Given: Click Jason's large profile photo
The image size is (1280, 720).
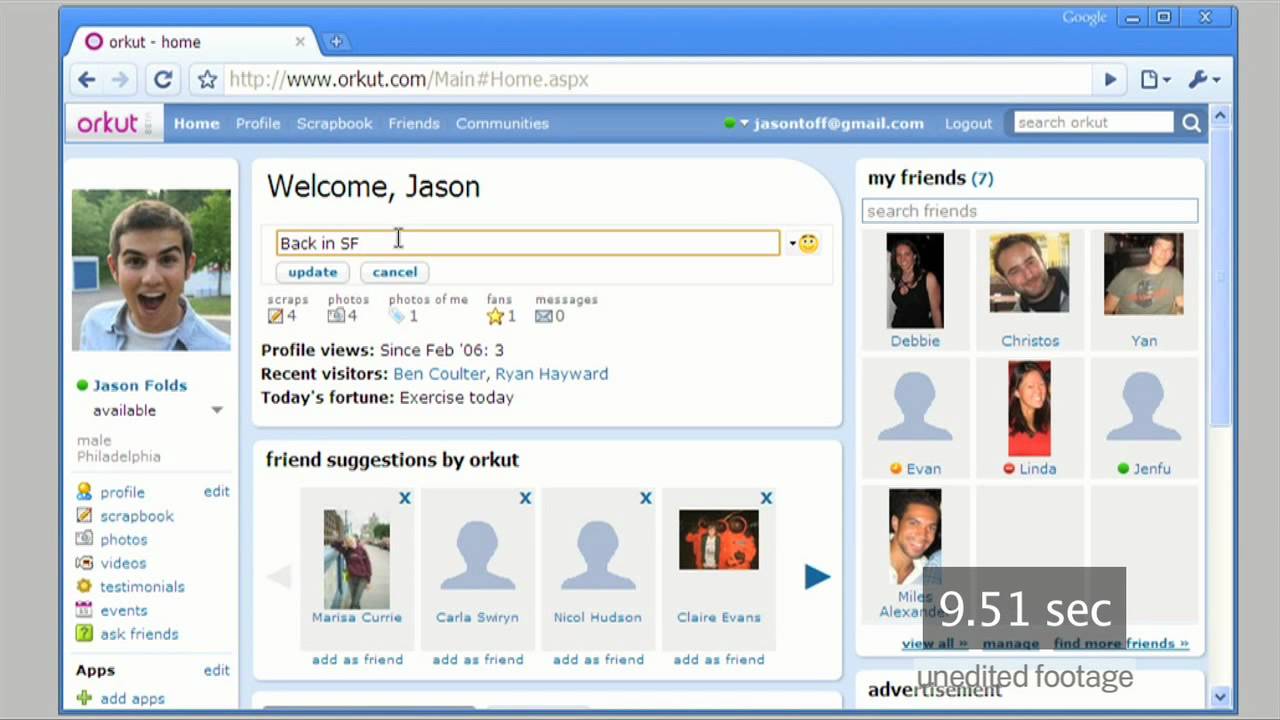Looking at the screenshot, I should tap(151, 270).
